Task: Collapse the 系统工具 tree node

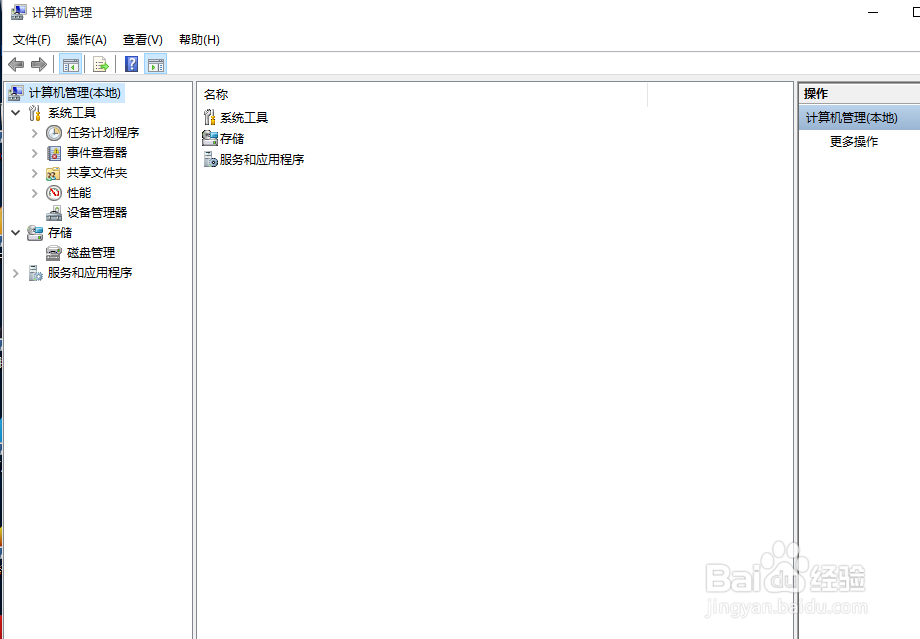Action: click(x=16, y=113)
